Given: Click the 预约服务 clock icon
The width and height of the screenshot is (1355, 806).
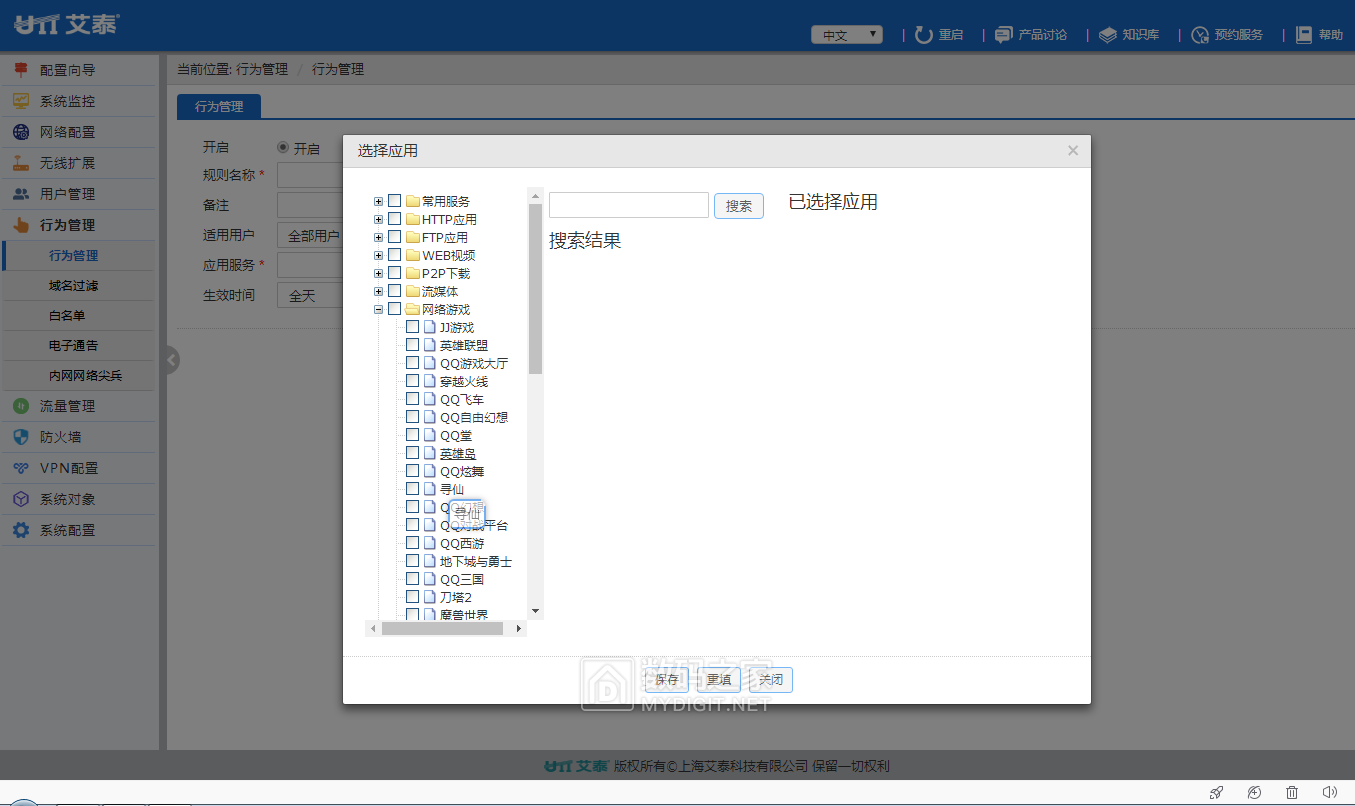Looking at the screenshot, I should point(1200,35).
